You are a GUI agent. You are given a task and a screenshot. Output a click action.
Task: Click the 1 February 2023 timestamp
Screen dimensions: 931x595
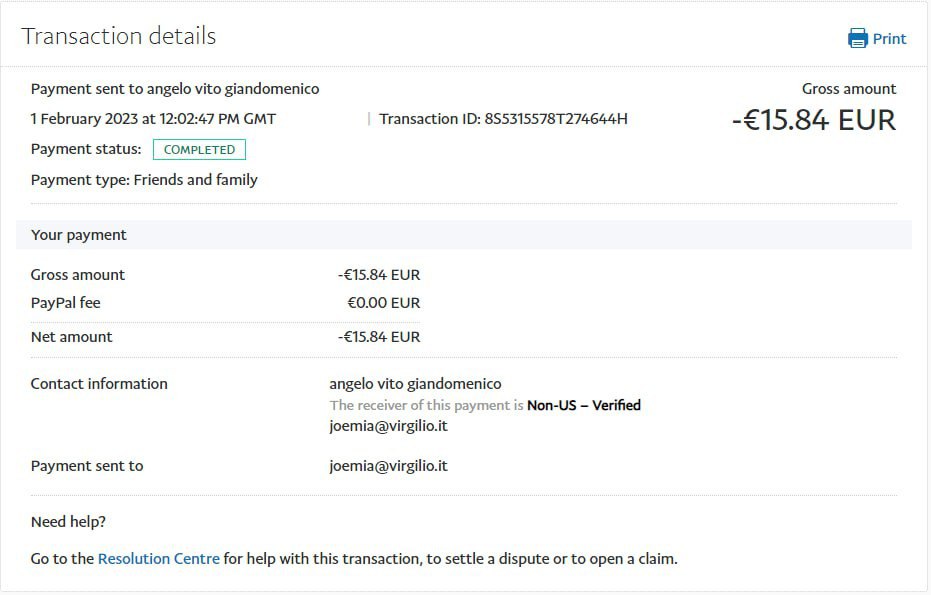(x=153, y=119)
